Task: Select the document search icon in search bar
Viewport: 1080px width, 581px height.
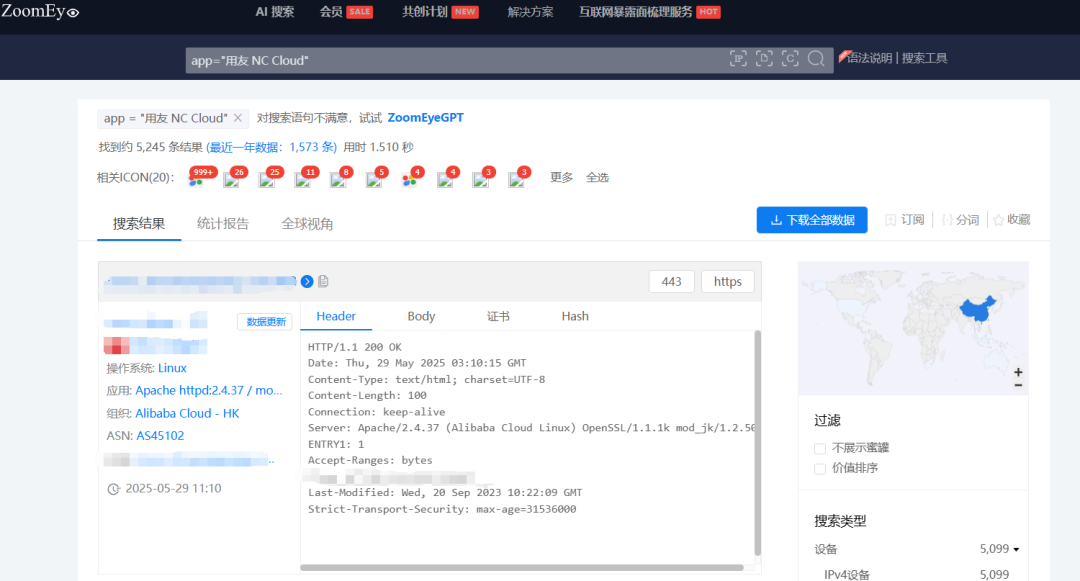Action: (764, 59)
